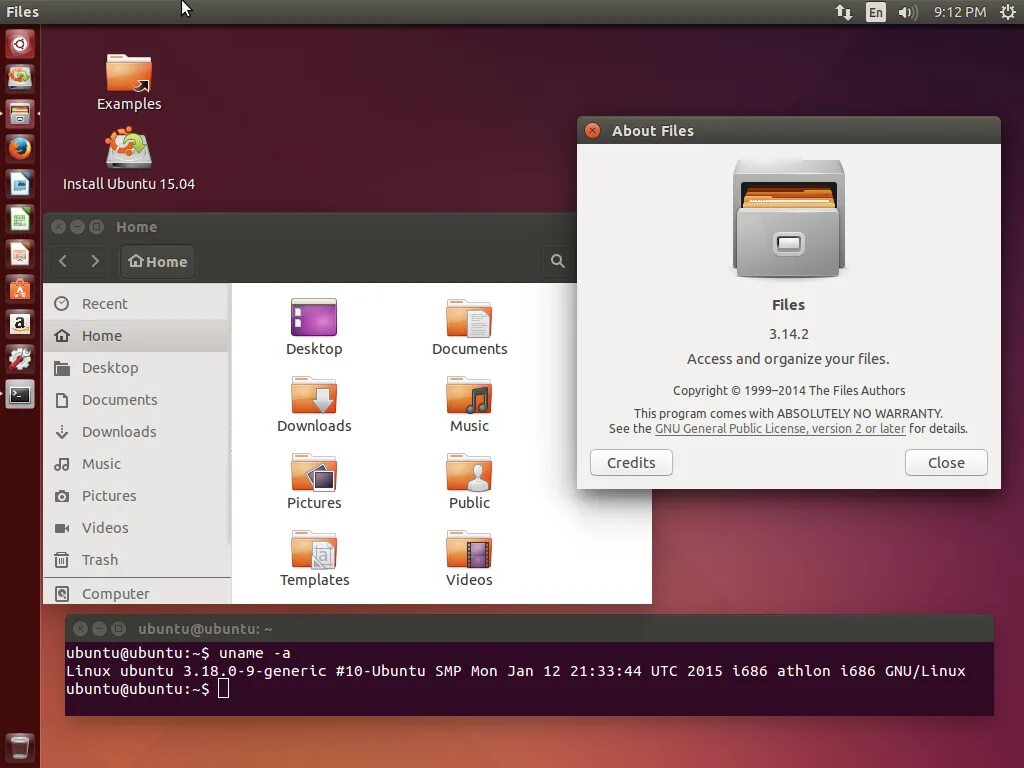Image resolution: width=1024 pixels, height=768 pixels.
Task: Select the Desktop folder in Home view
Action: pos(314,327)
